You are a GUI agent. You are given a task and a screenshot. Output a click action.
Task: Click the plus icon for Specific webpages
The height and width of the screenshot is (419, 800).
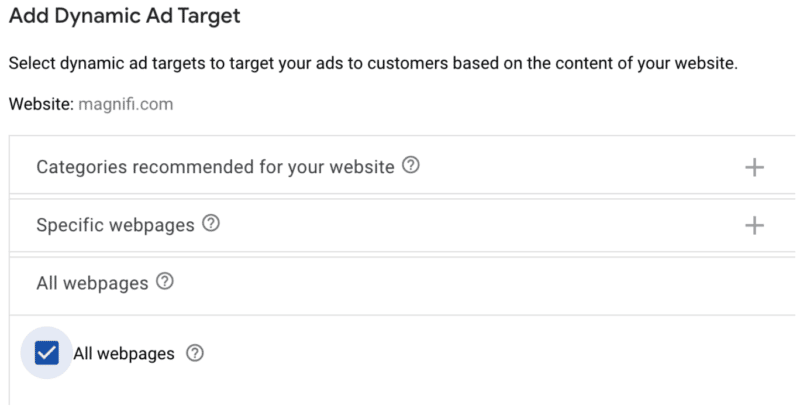pos(755,225)
